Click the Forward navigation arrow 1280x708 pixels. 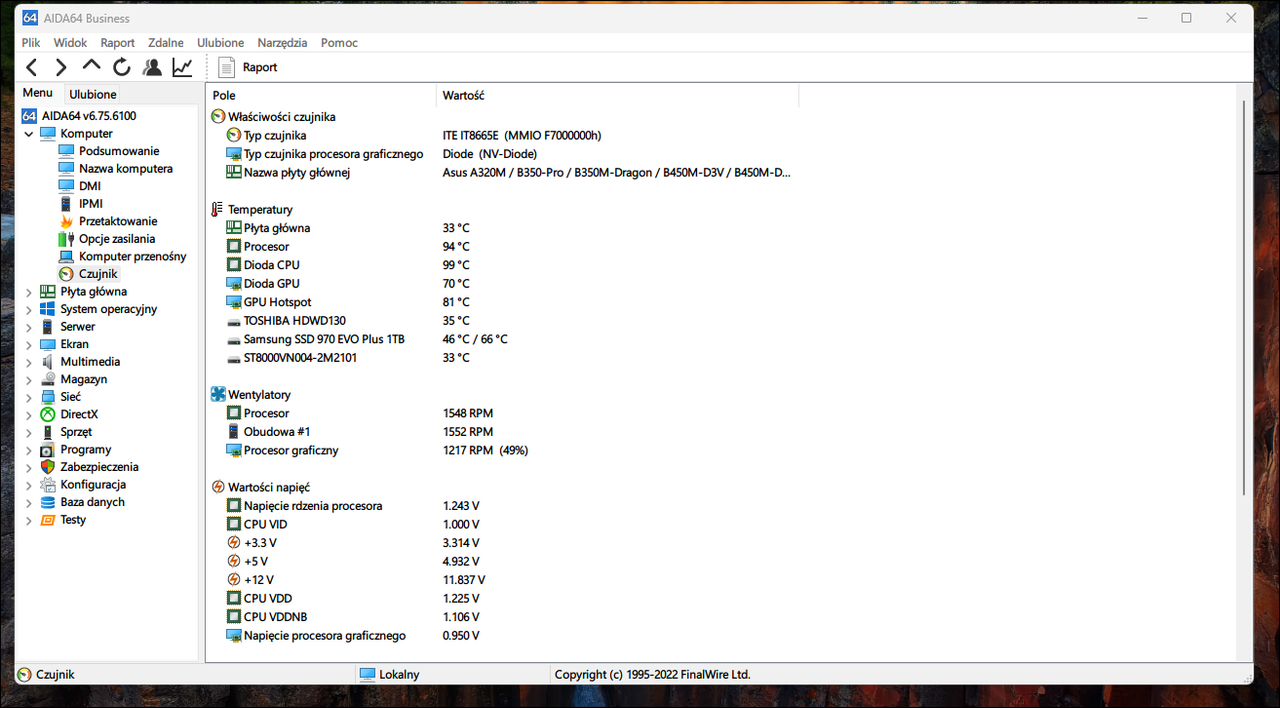(61, 67)
